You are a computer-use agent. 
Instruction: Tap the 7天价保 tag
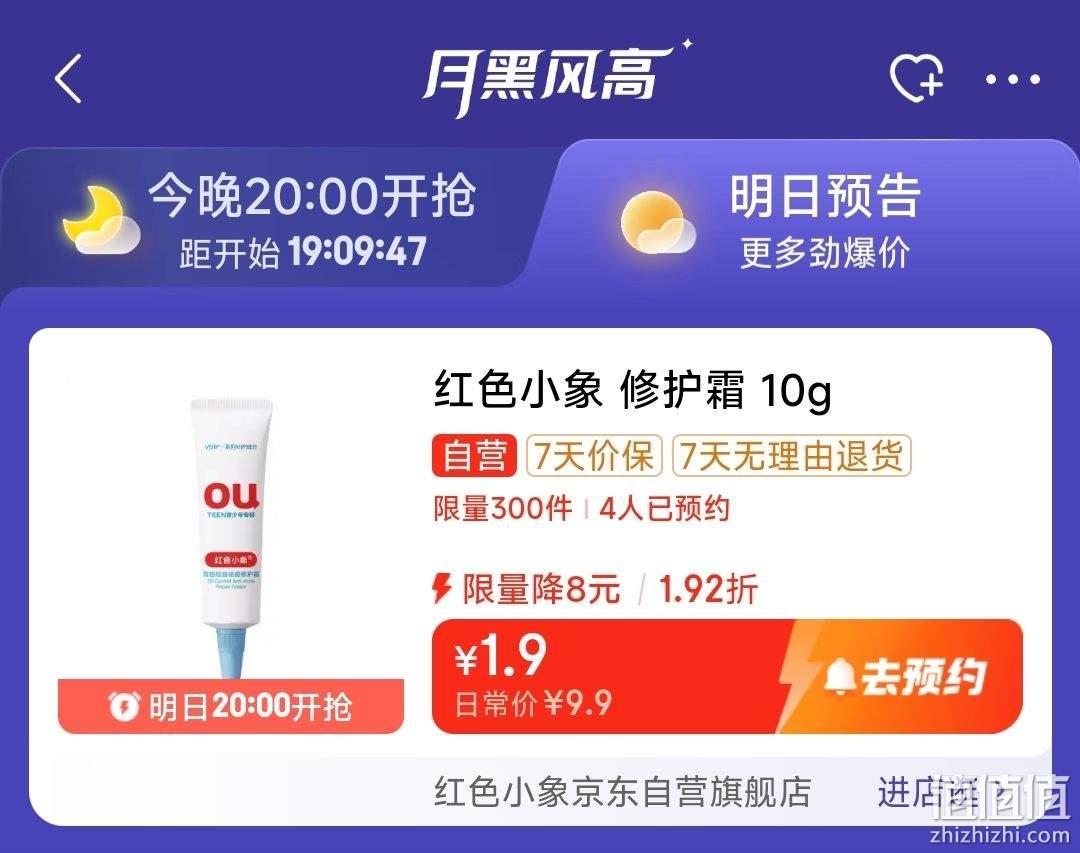[x=594, y=455]
